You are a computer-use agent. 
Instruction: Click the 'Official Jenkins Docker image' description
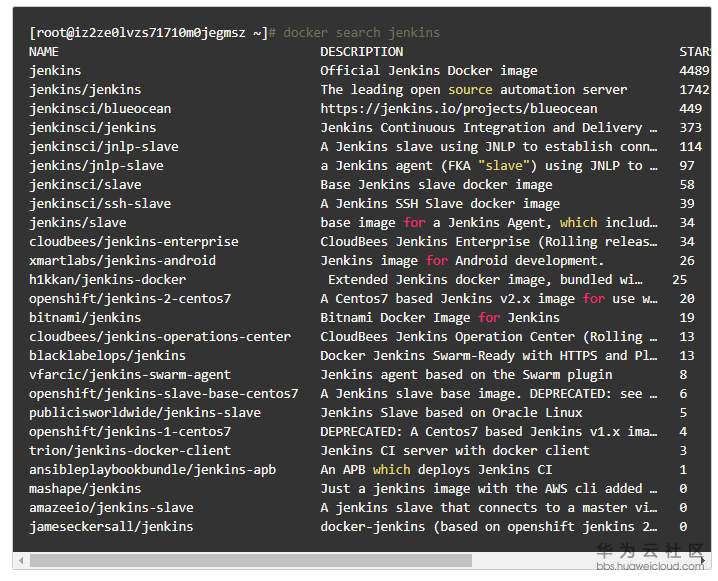(428, 70)
